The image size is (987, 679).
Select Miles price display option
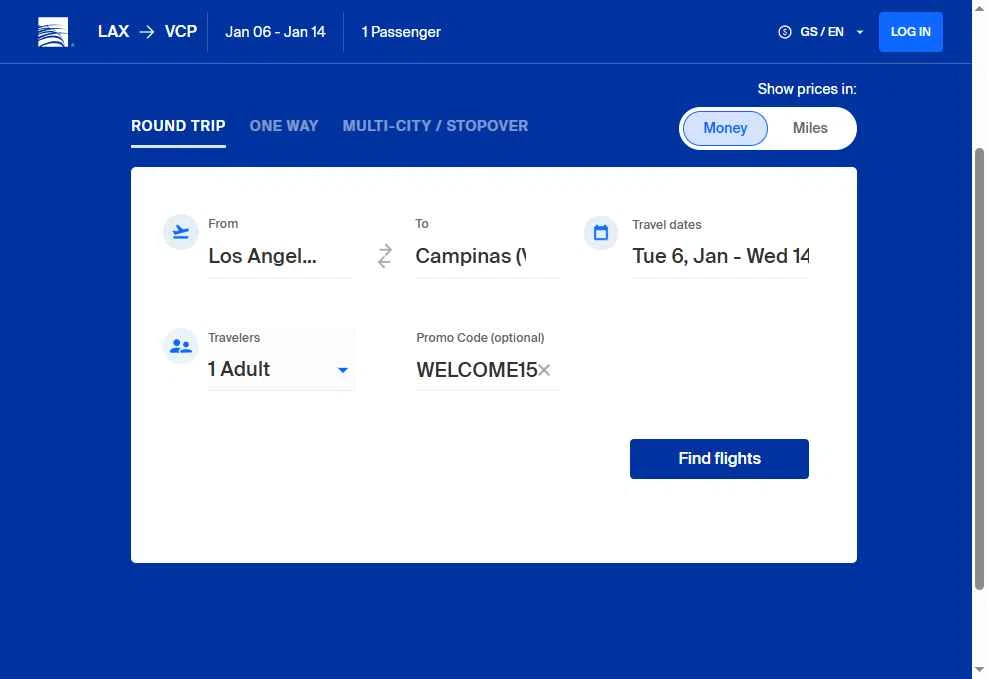point(810,128)
